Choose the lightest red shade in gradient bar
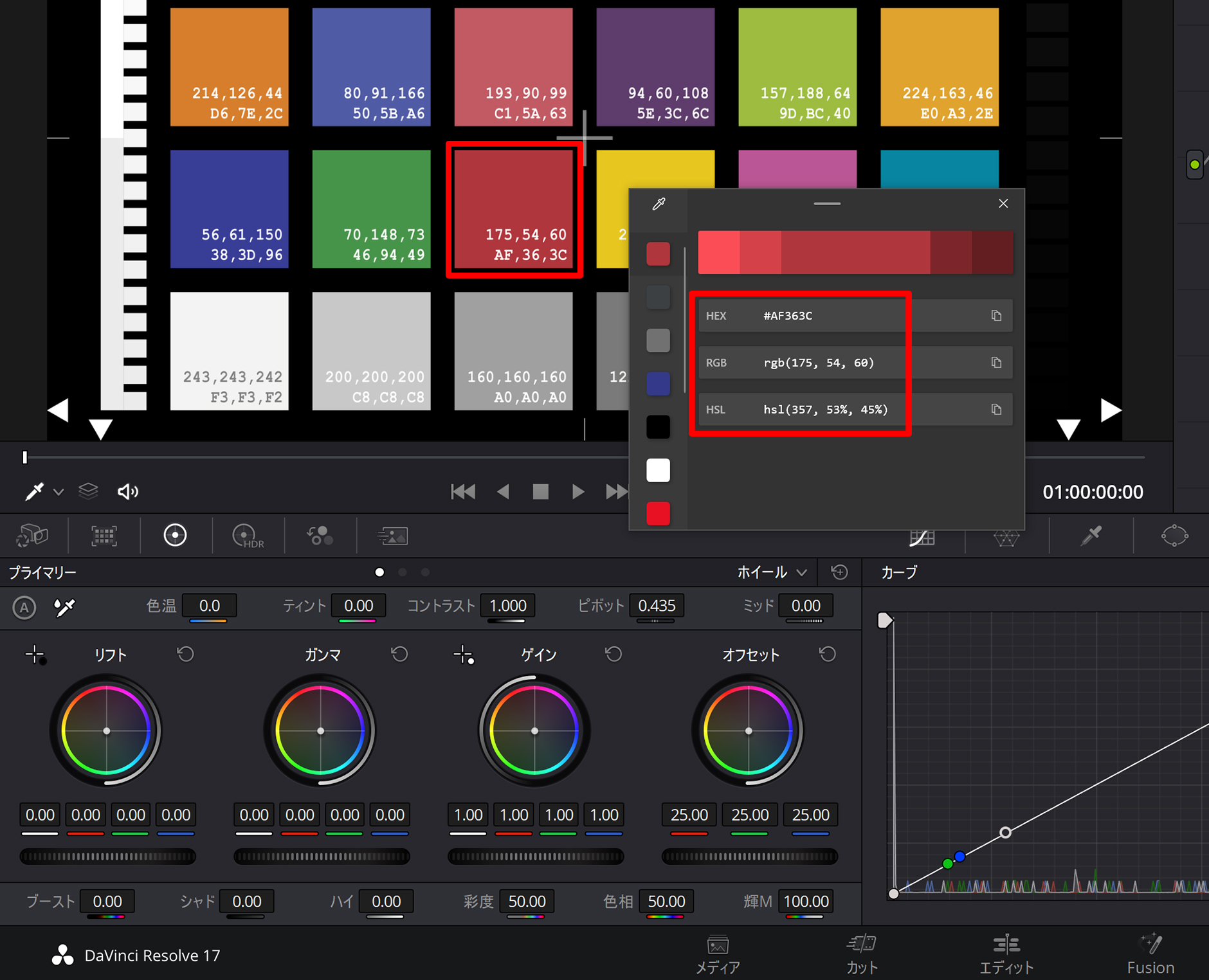 [719, 252]
